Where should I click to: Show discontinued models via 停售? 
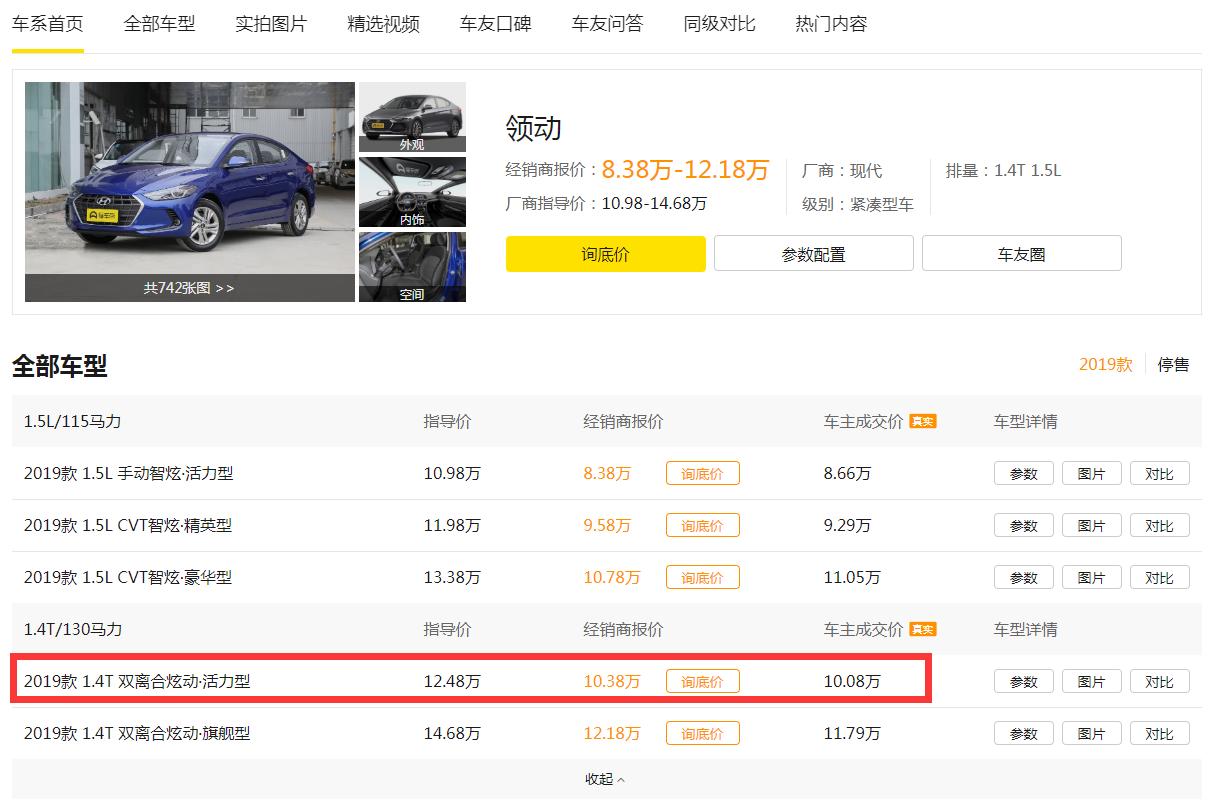(x=1172, y=364)
